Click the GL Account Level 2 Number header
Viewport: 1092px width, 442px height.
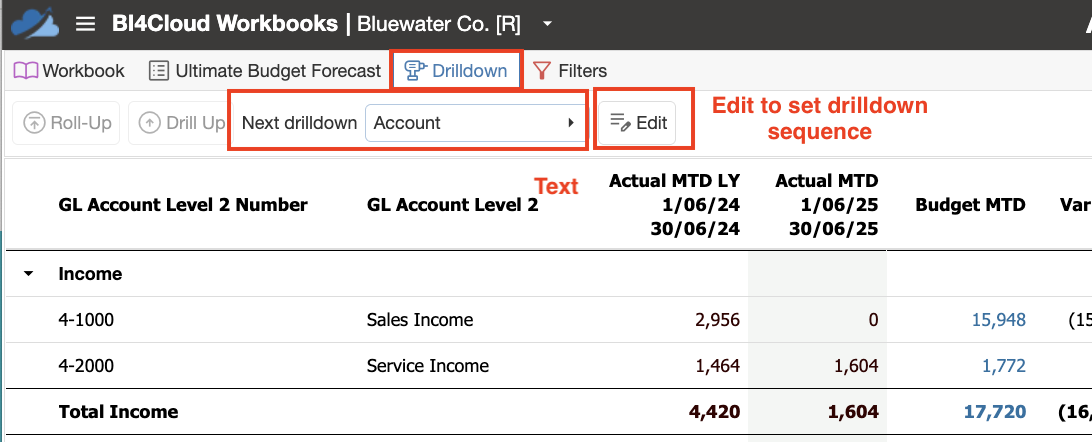pos(182,205)
